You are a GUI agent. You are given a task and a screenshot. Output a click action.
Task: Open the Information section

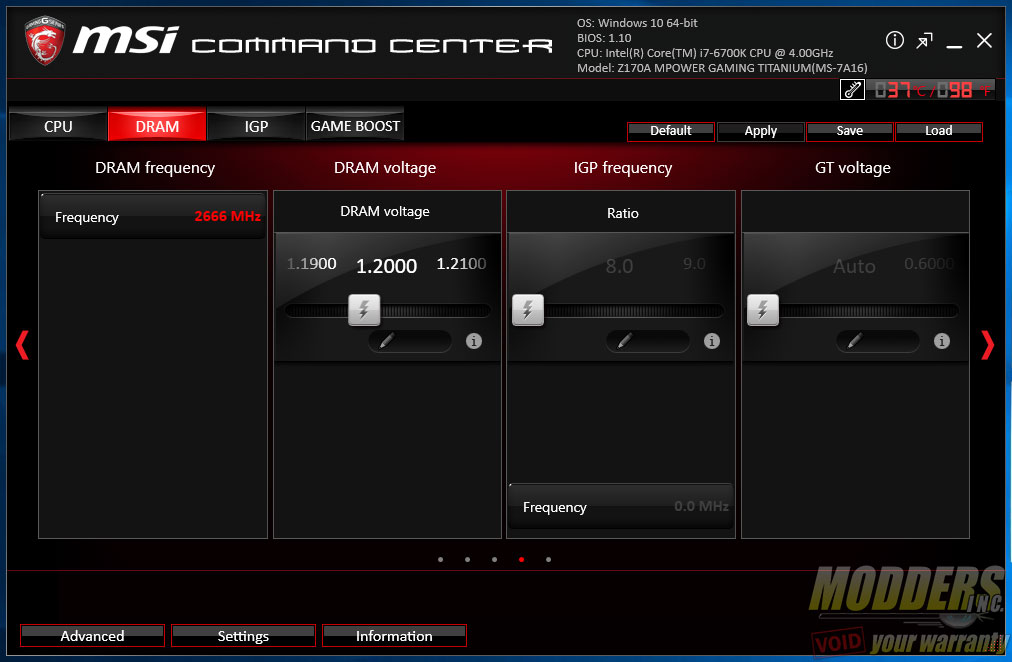(394, 636)
